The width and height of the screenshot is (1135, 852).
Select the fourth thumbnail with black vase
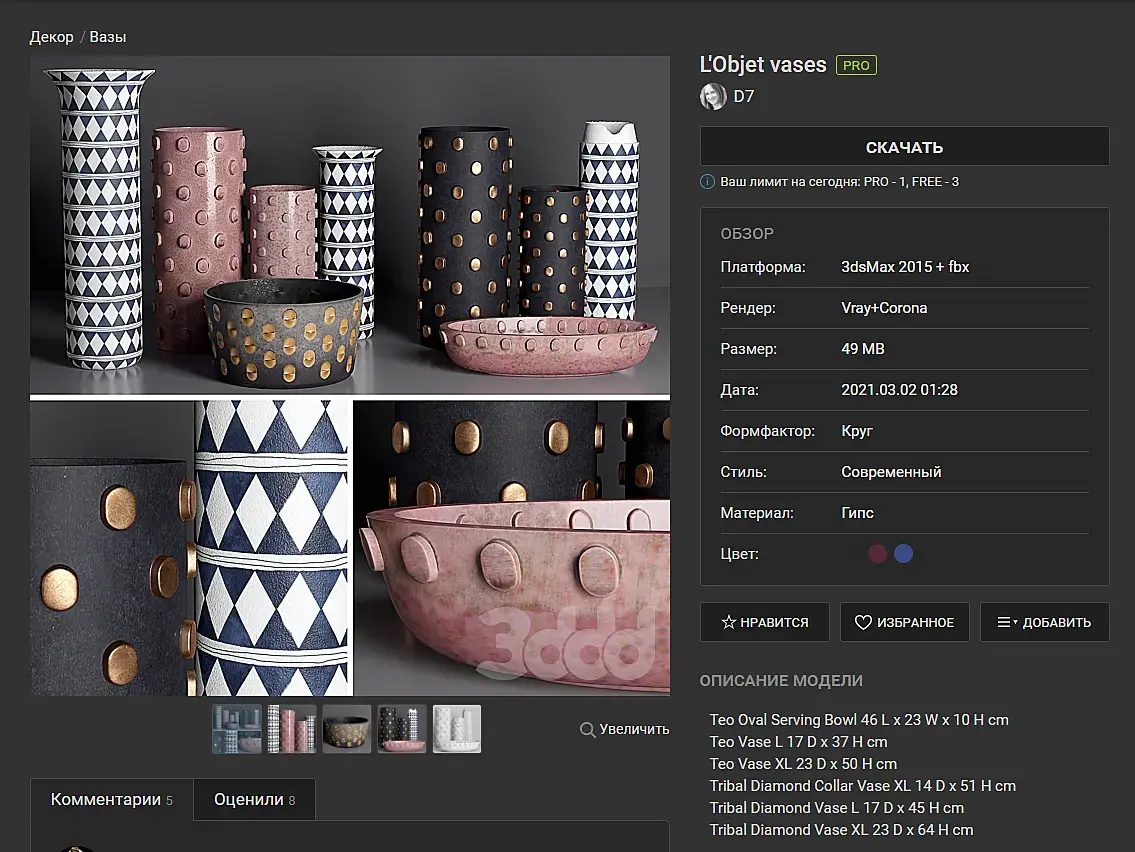[402, 729]
